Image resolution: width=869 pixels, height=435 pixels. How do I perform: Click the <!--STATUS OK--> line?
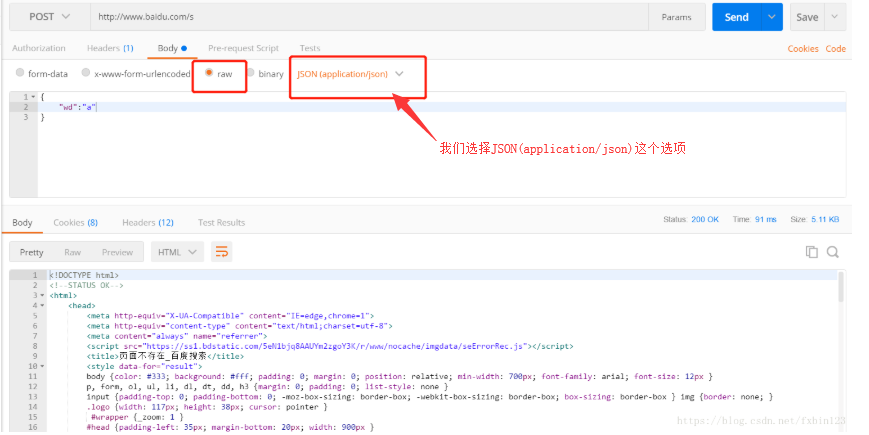(86, 285)
